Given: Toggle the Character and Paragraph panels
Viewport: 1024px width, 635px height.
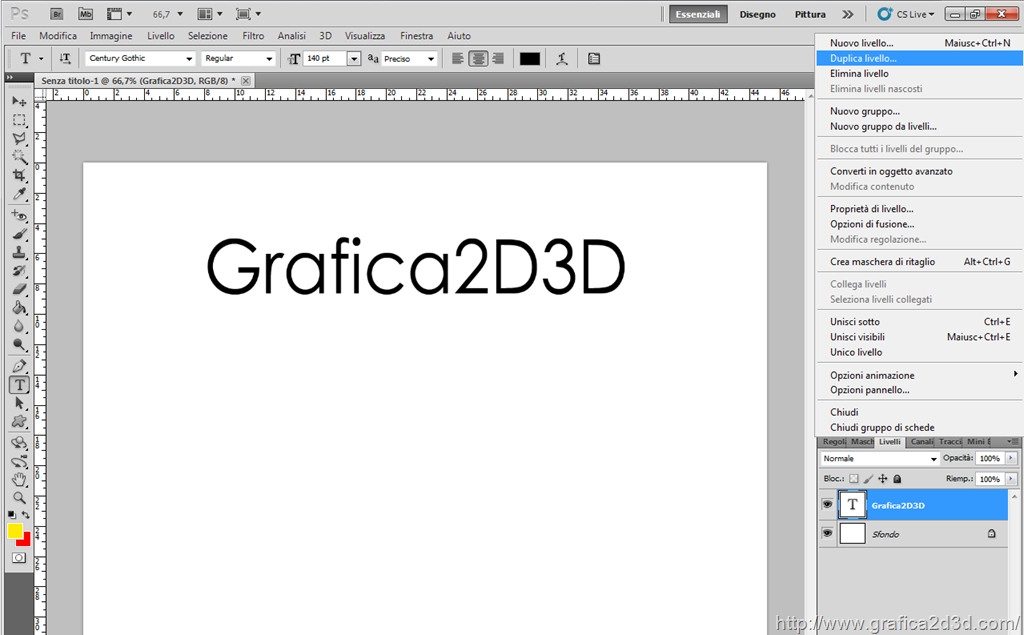Looking at the screenshot, I should tap(594, 59).
